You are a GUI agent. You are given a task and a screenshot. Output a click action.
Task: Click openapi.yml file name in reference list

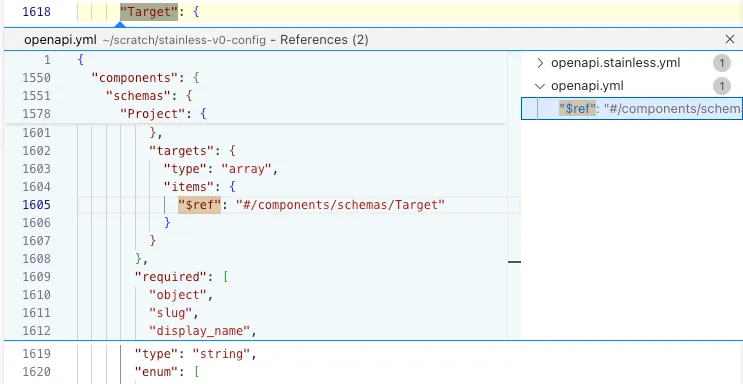(x=587, y=86)
